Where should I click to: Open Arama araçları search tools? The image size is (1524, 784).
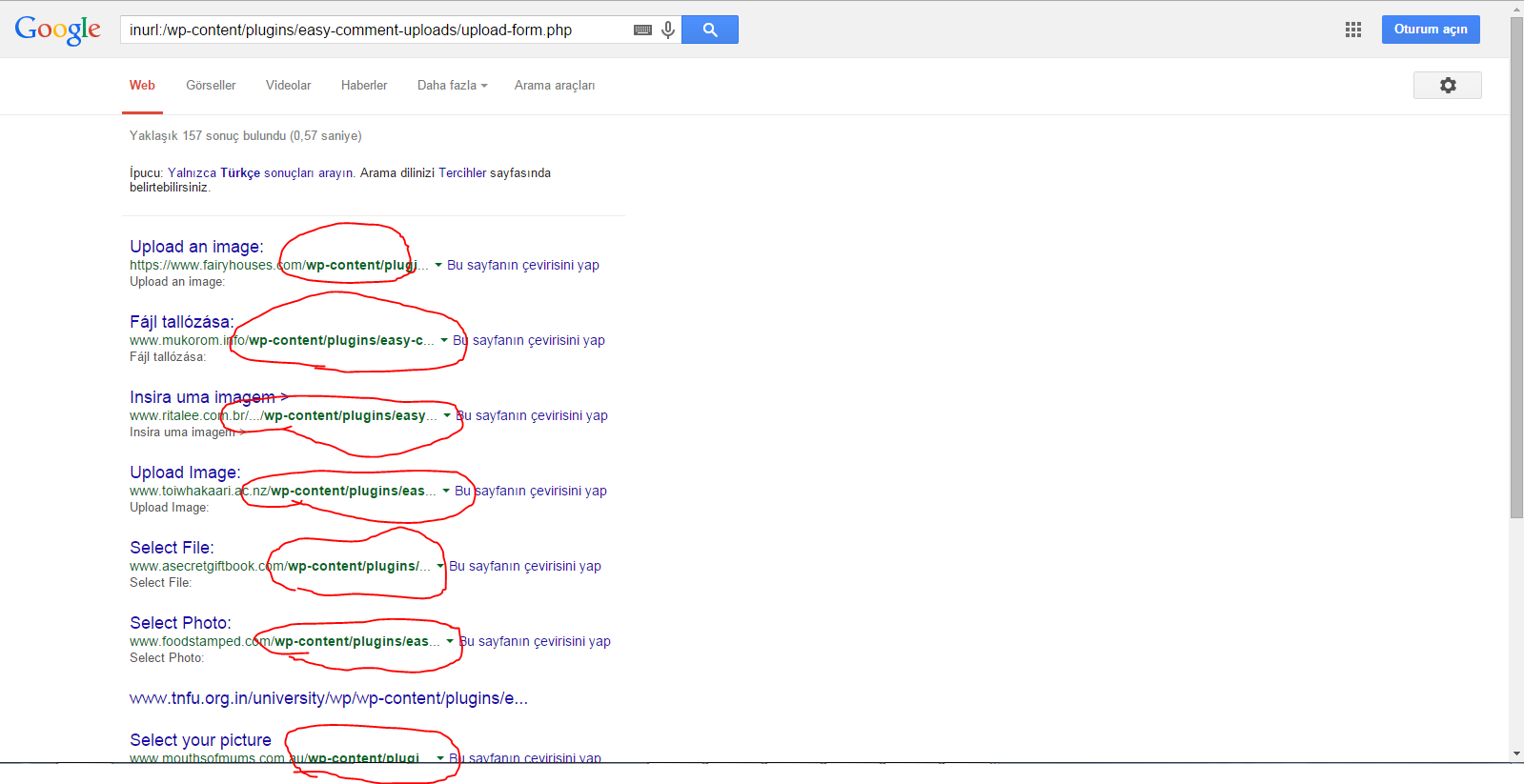tap(555, 85)
